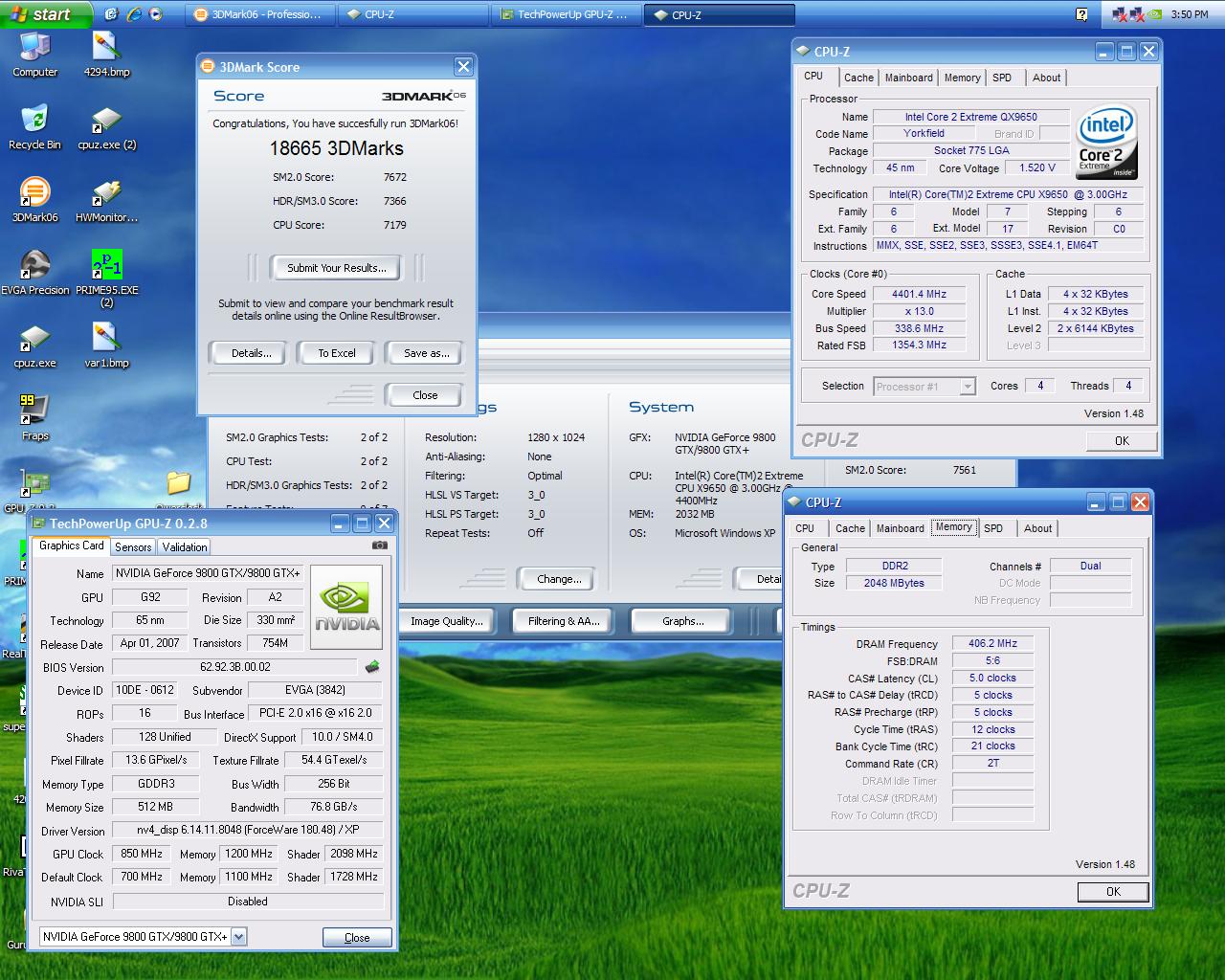This screenshot has height=980, width=1225.
Task: Open the Cache tab in top CPU-Z window
Action: click(x=858, y=78)
